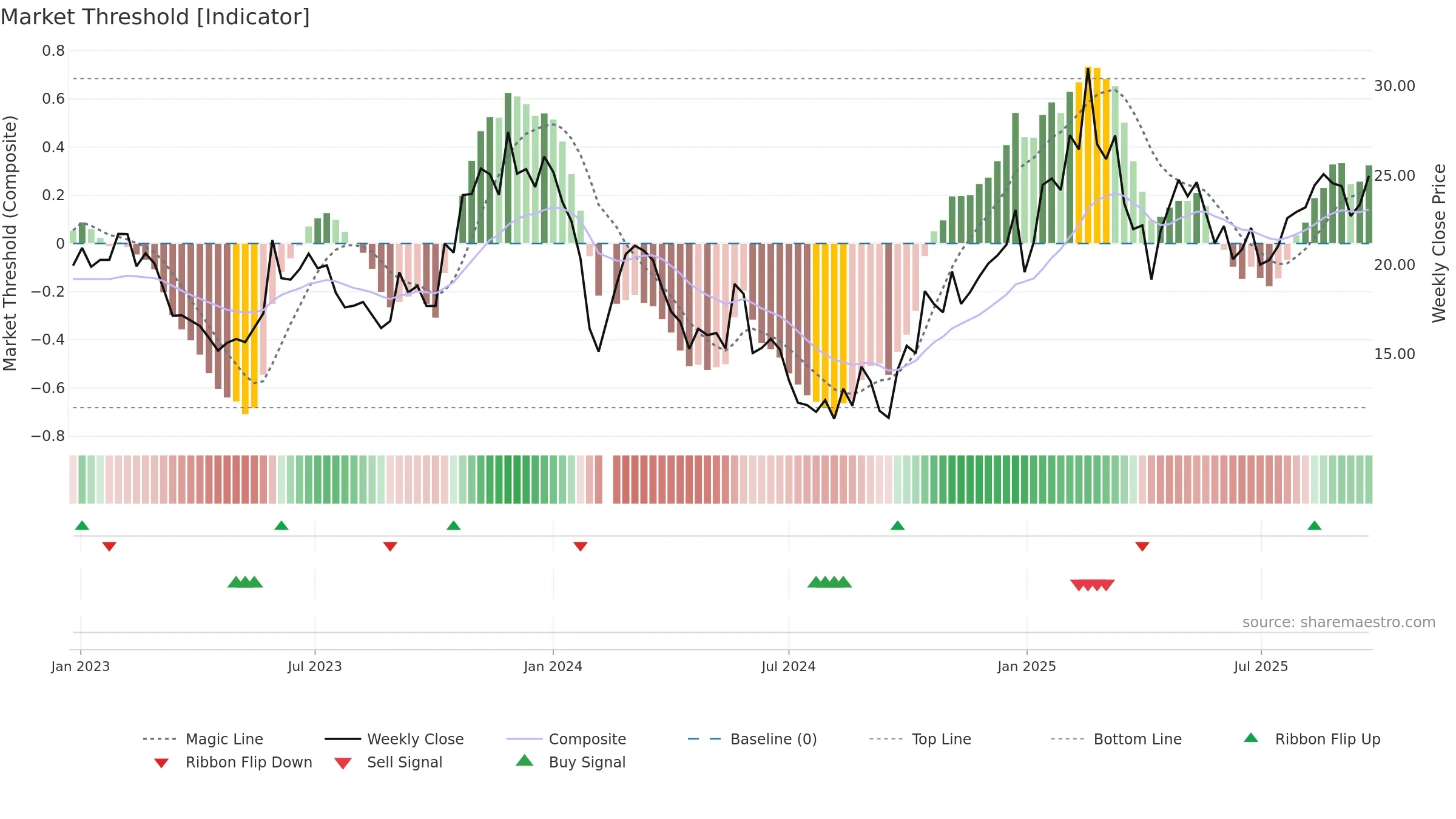This screenshot has height=819, width=1456.
Task: Click the red Sell Signal legend triangle
Action: [x=343, y=763]
